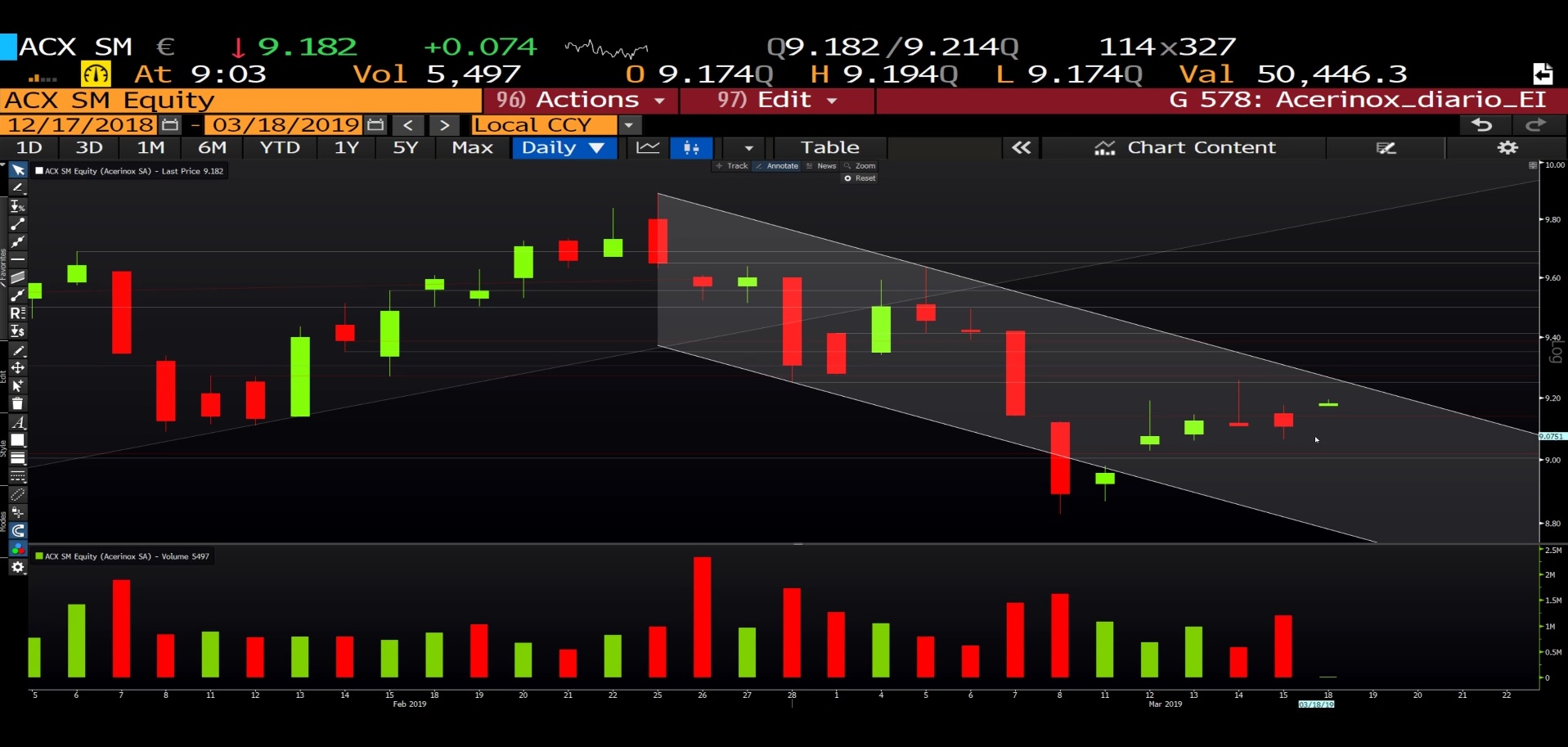Select the trend line tool

tap(17, 223)
